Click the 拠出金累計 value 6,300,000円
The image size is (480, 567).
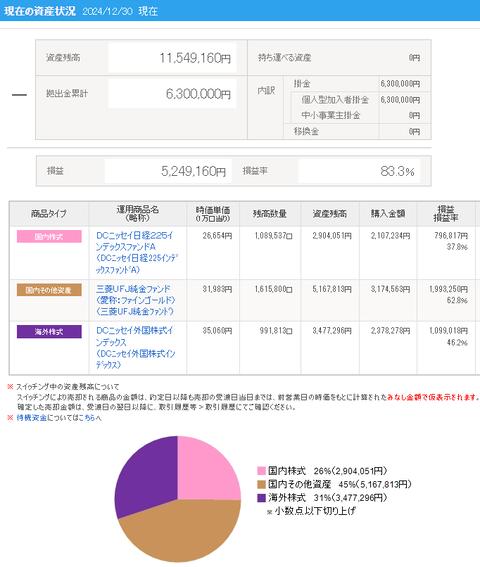pos(198,94)
